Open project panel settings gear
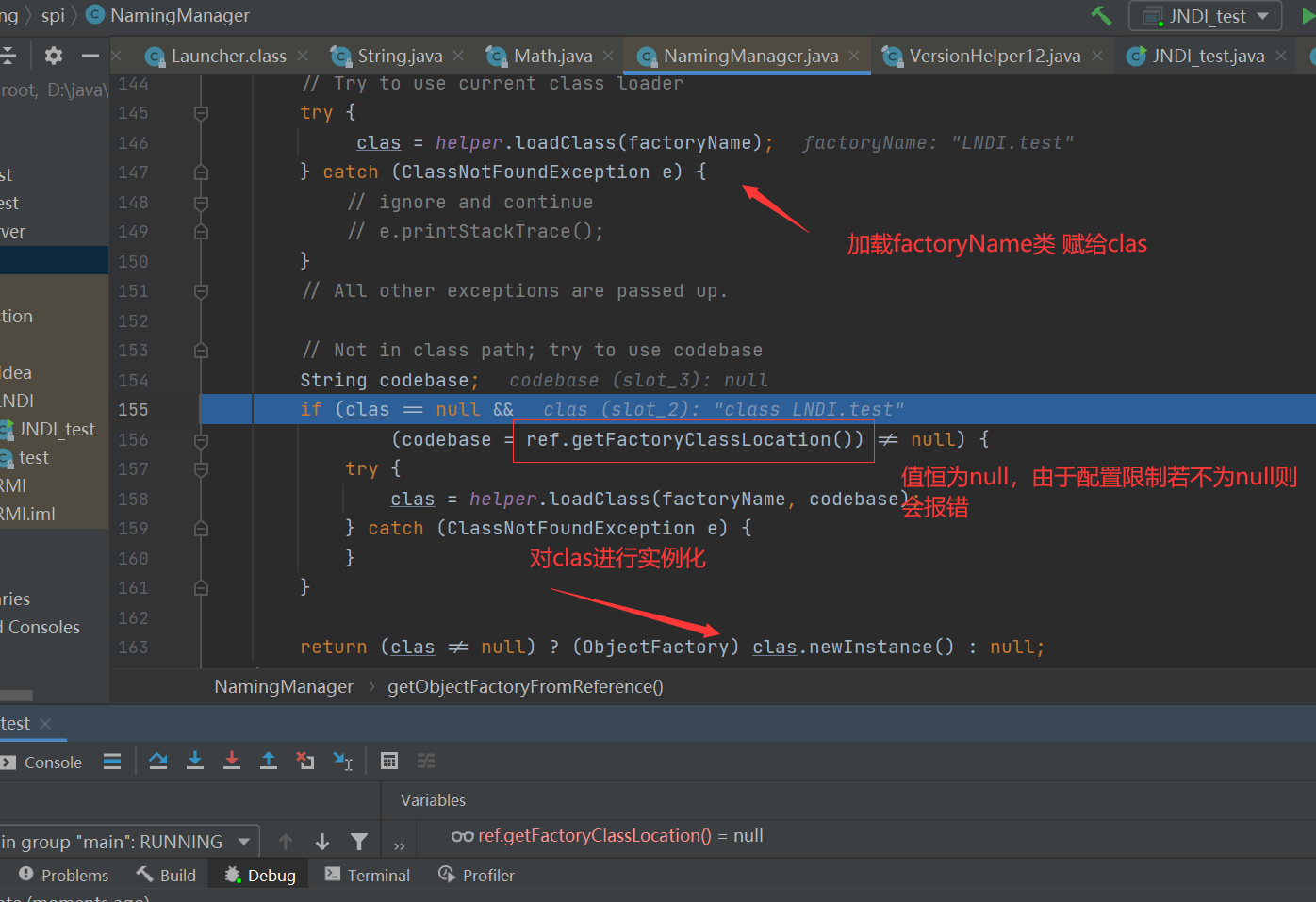 tap(54, 56)
